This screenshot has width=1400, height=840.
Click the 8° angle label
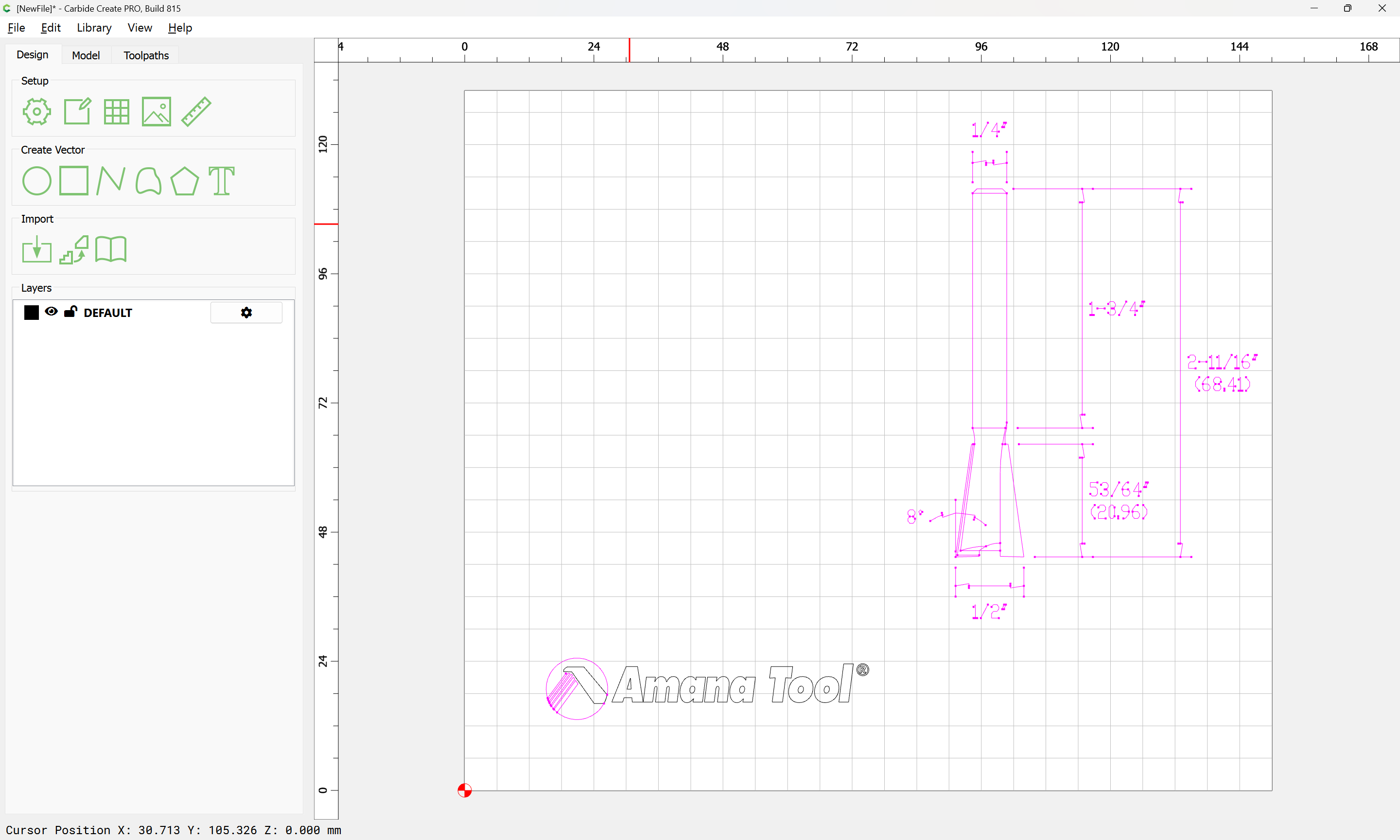coord(914,516)
